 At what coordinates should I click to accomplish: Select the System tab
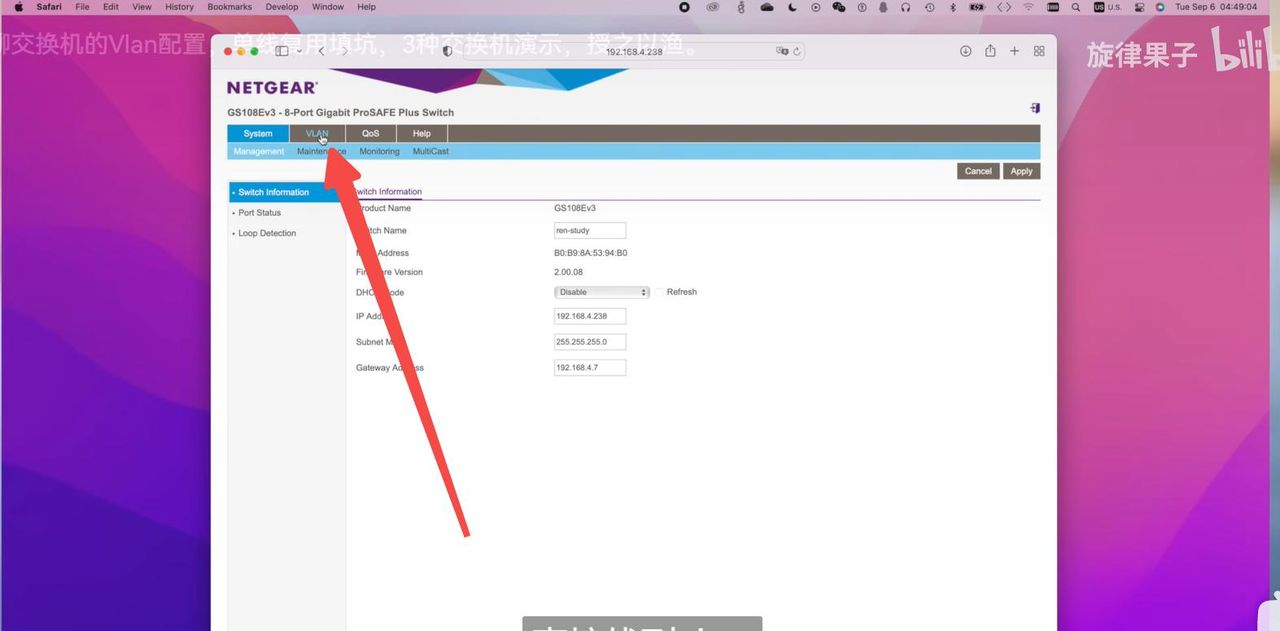(x=258, y=133)
